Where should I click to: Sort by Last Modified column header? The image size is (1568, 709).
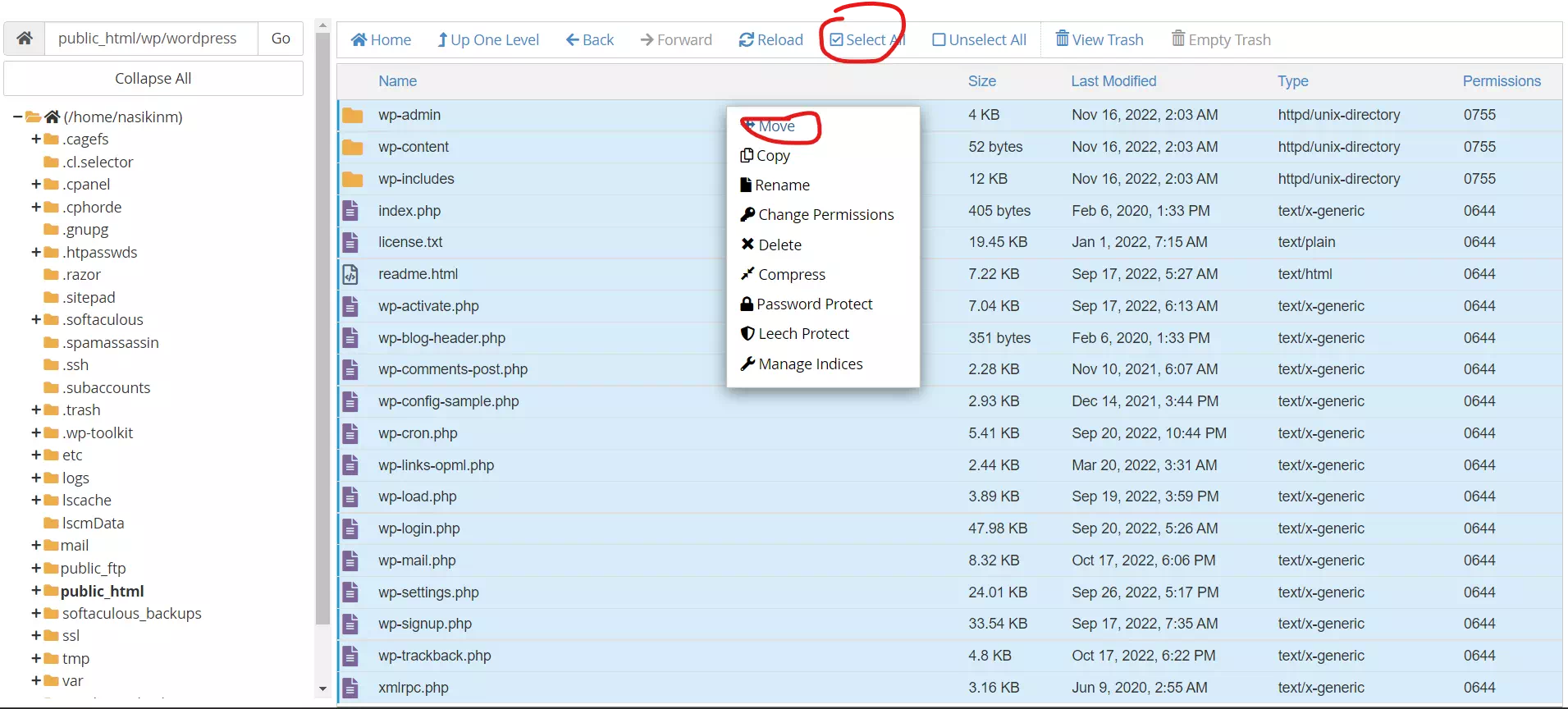tap(1113, 81)
